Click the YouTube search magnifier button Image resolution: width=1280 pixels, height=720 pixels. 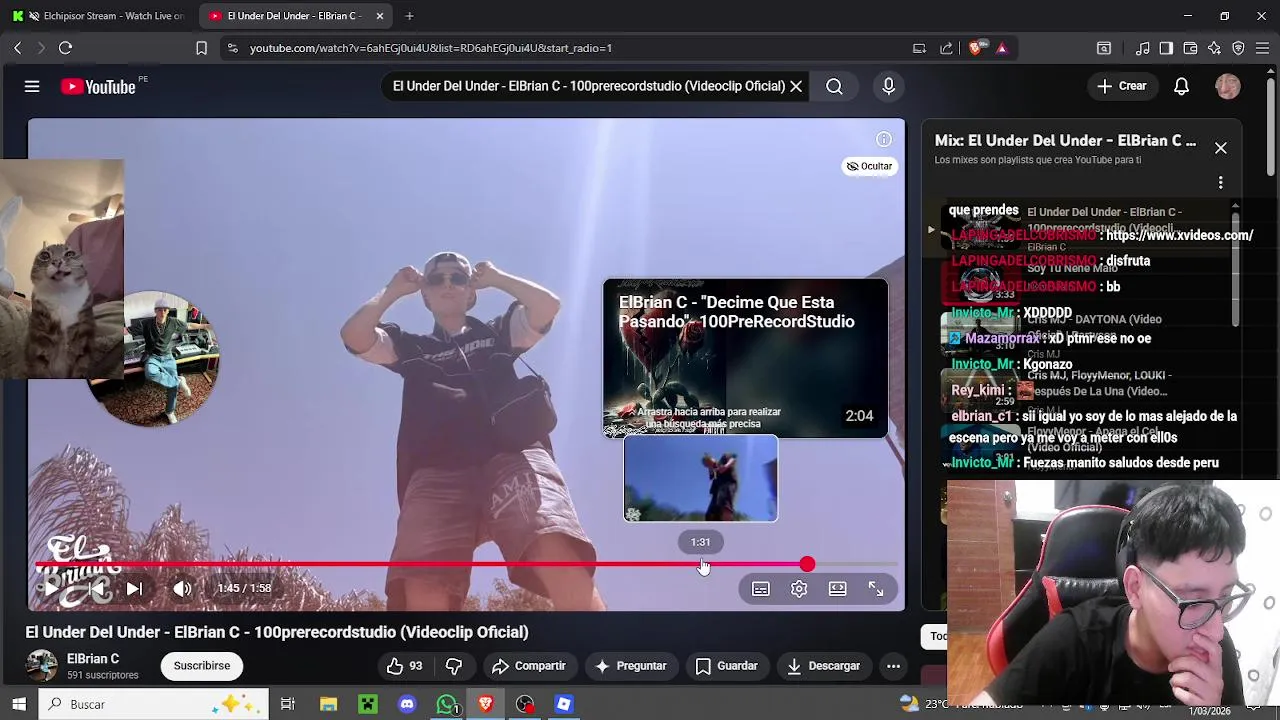pos(834,86)
